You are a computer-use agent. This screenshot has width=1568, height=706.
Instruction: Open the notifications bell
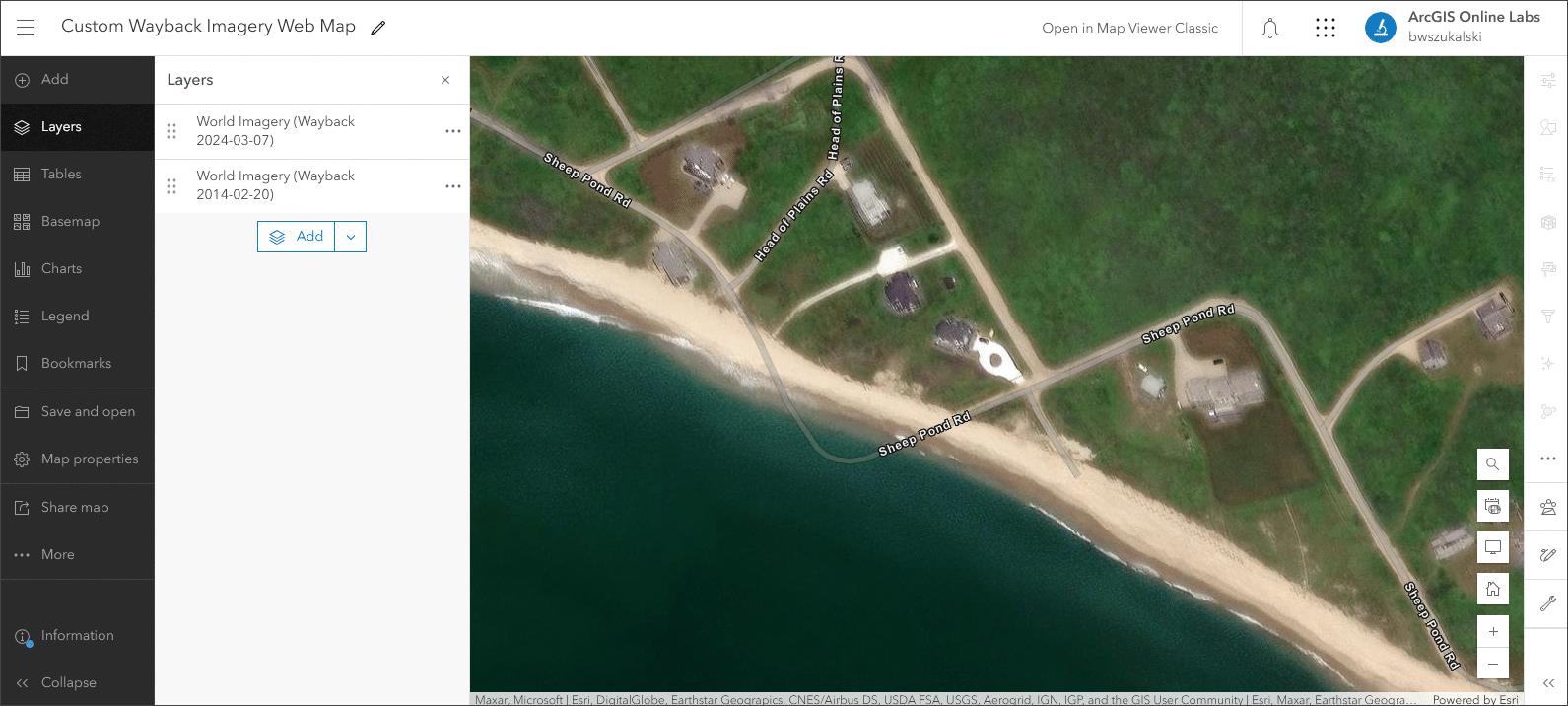1270,29
